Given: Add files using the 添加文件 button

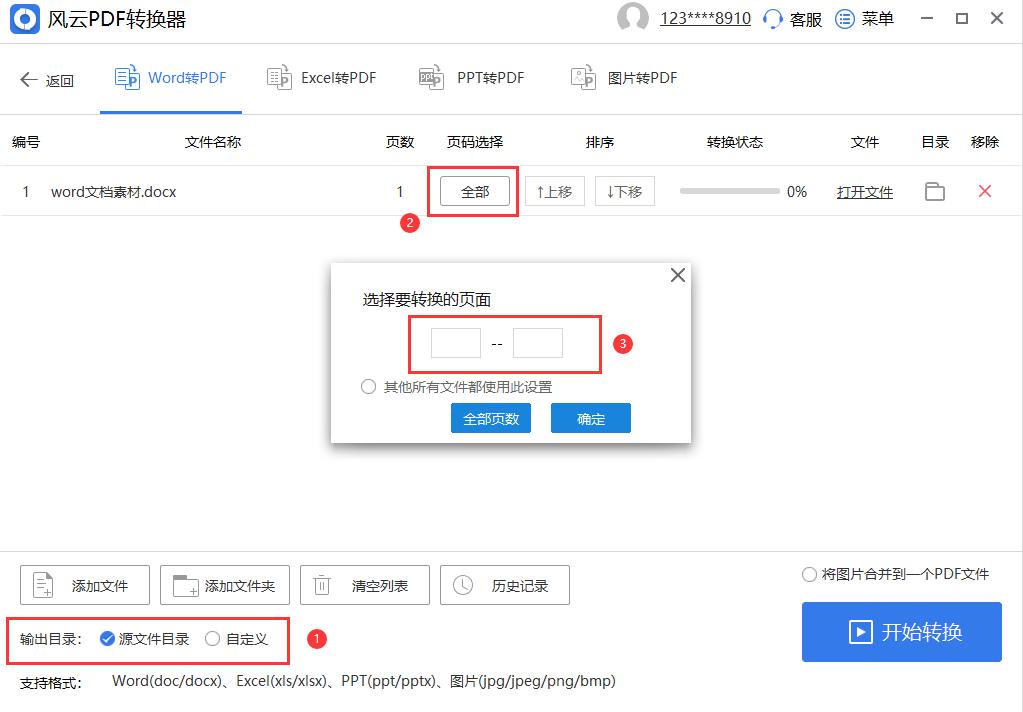Looking at the screenshot, I should click(x=84, y=585).
